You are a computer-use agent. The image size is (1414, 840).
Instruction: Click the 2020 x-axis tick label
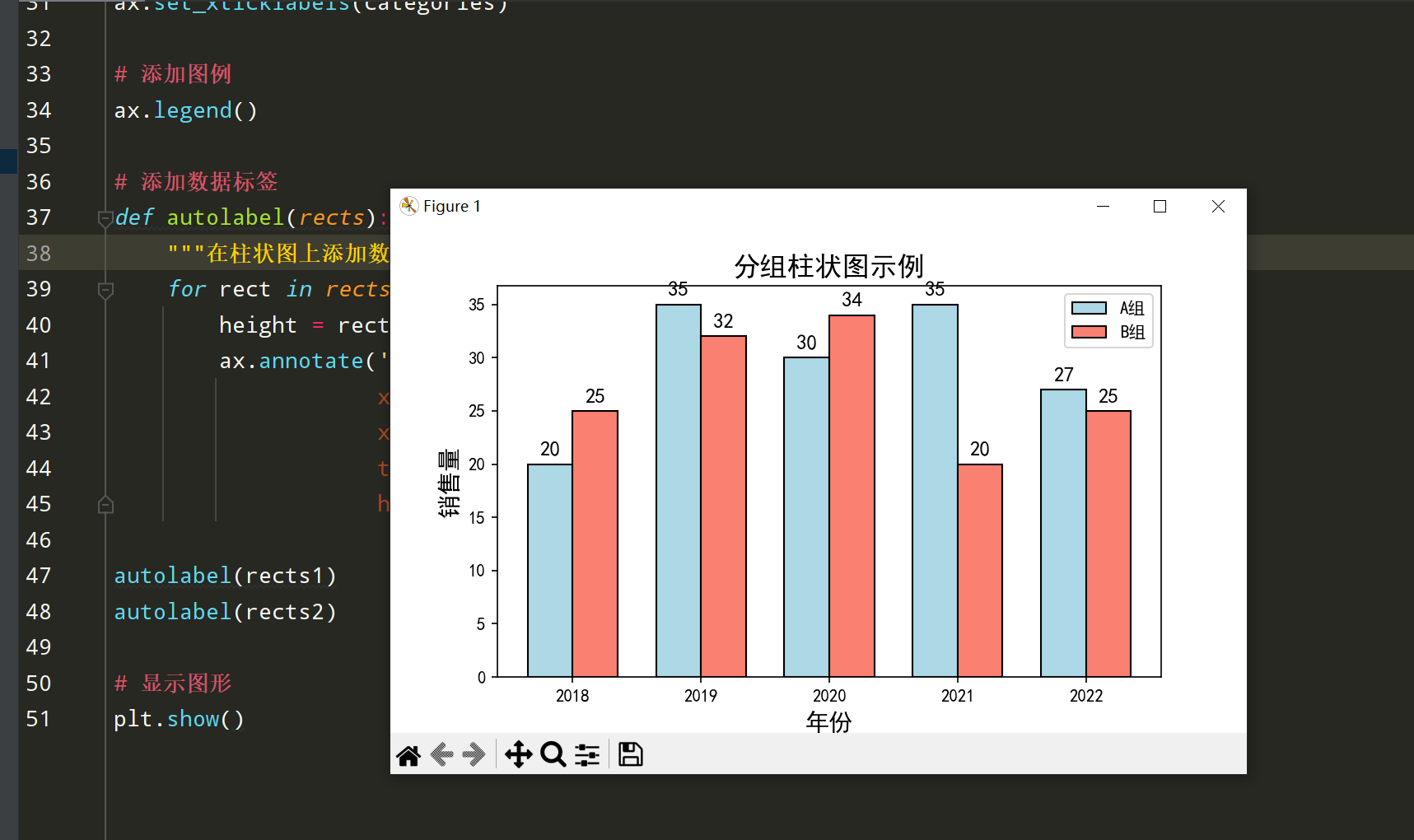(829, 696)
